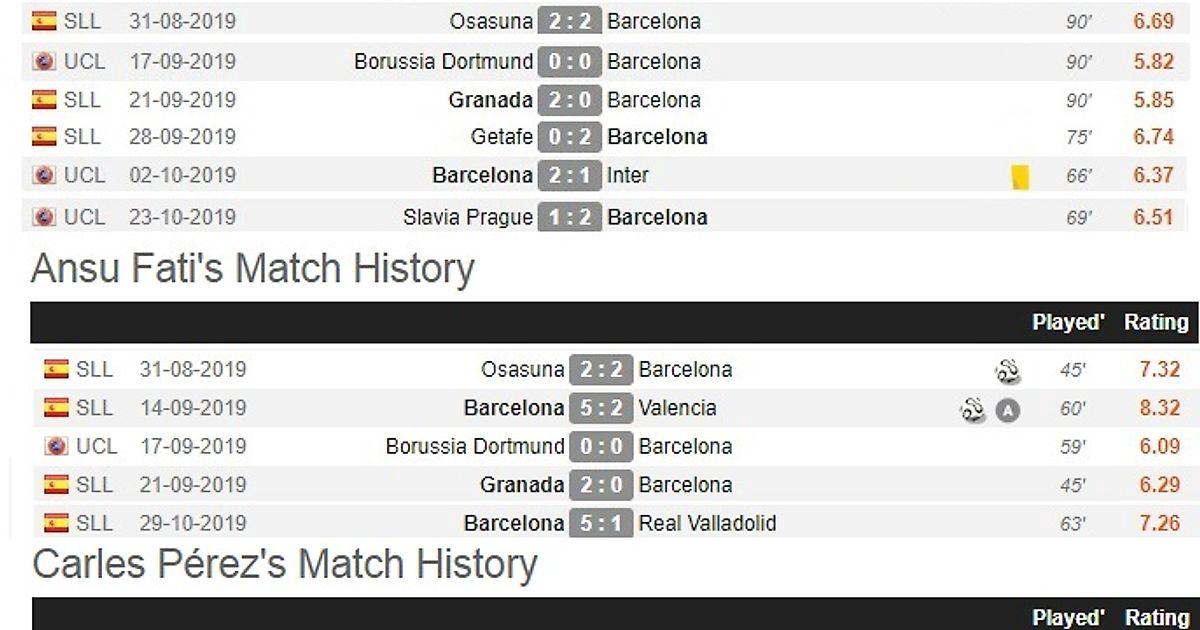Click the Rating column header in Fati's table
Viewport: 1200px width, 630px height.
(1156, 322)
